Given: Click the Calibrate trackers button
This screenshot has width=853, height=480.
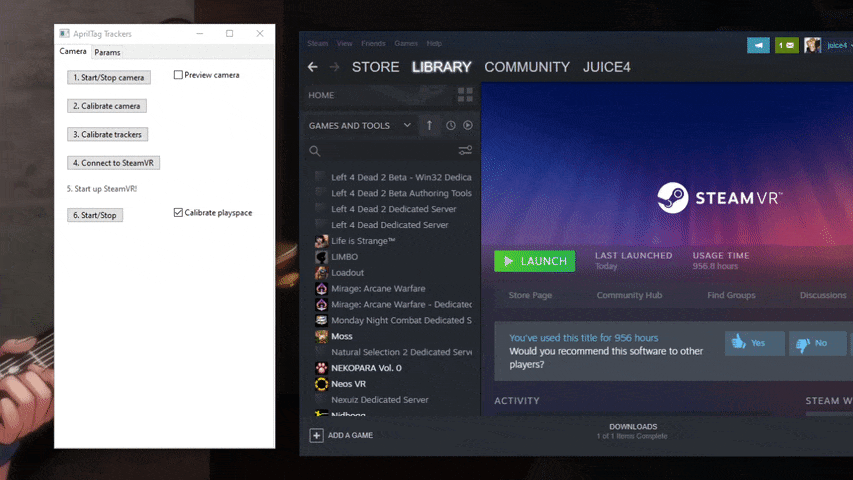Looking at the screenshot, I should [107, 134].
